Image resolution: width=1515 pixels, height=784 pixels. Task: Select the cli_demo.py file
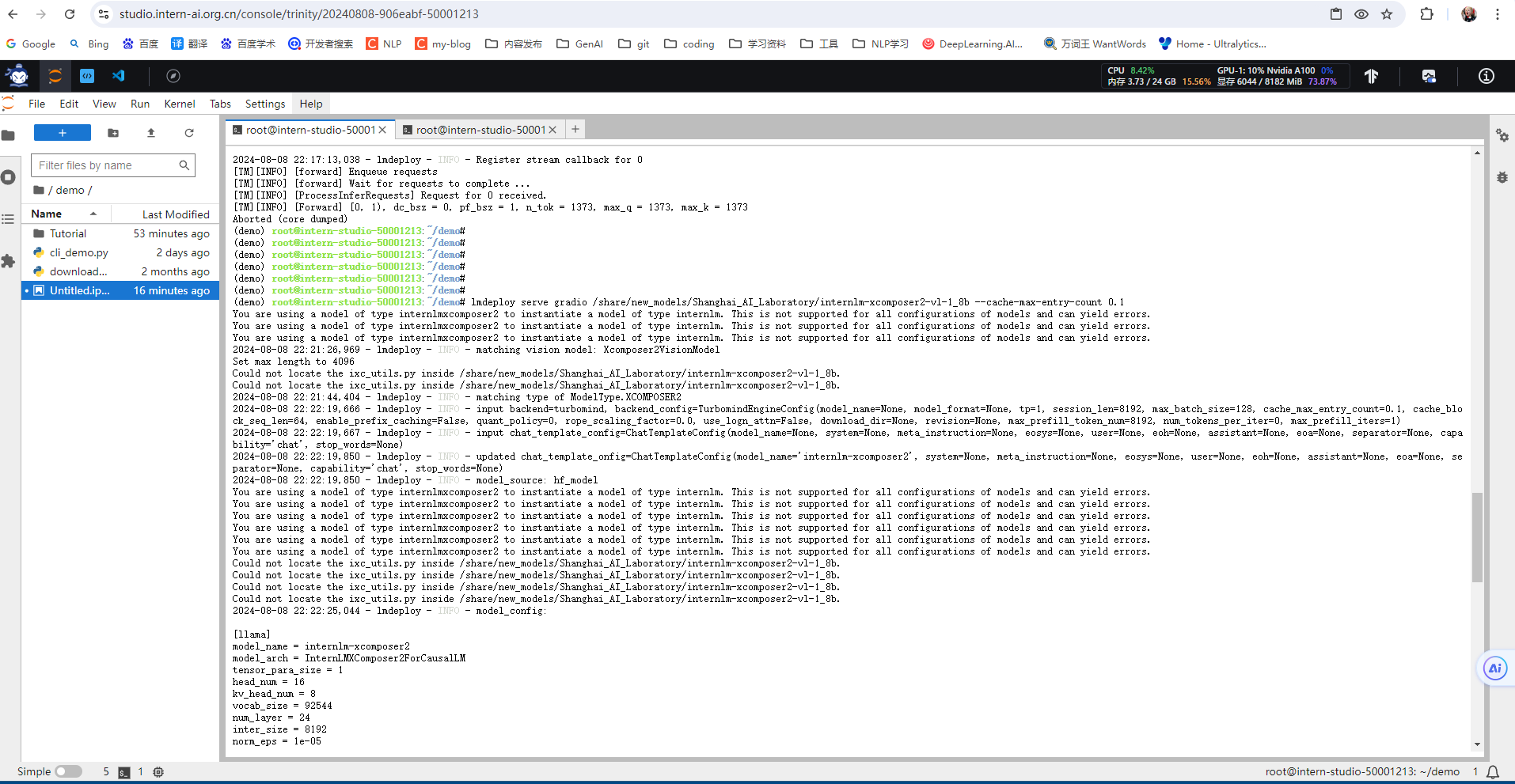(x=121, y=252)
